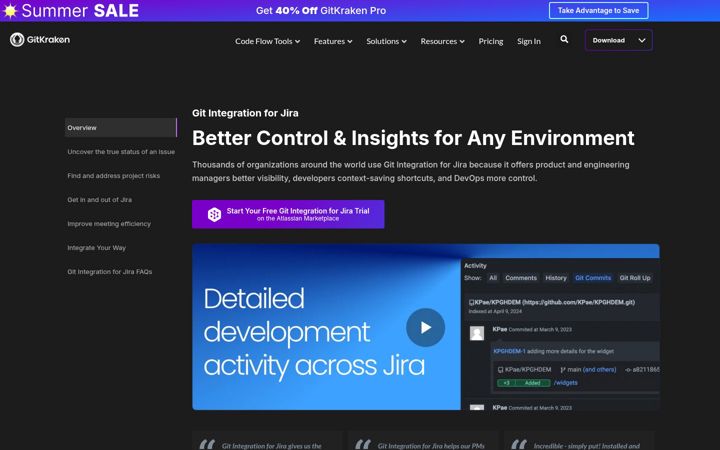Click Take Advantage to Save button
The width and height of the screenshot is (720, 450).
[598, 11]
